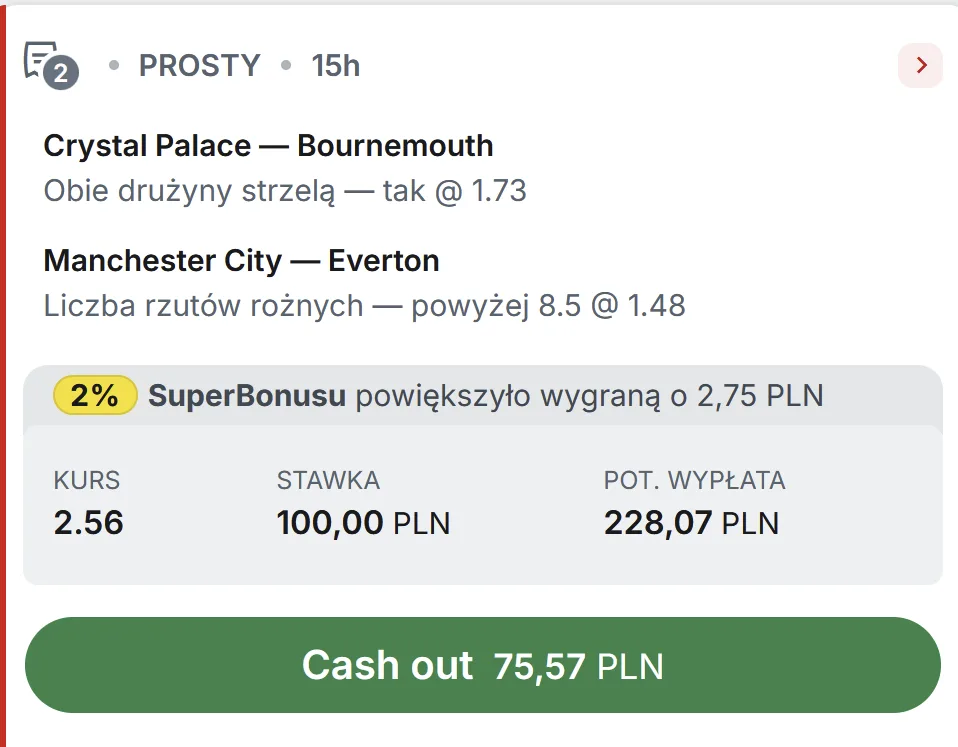Select the 'Liczba rzutów rożnych' selection line
The height and width of the screenshot is (747, 958).
[364, 305]
